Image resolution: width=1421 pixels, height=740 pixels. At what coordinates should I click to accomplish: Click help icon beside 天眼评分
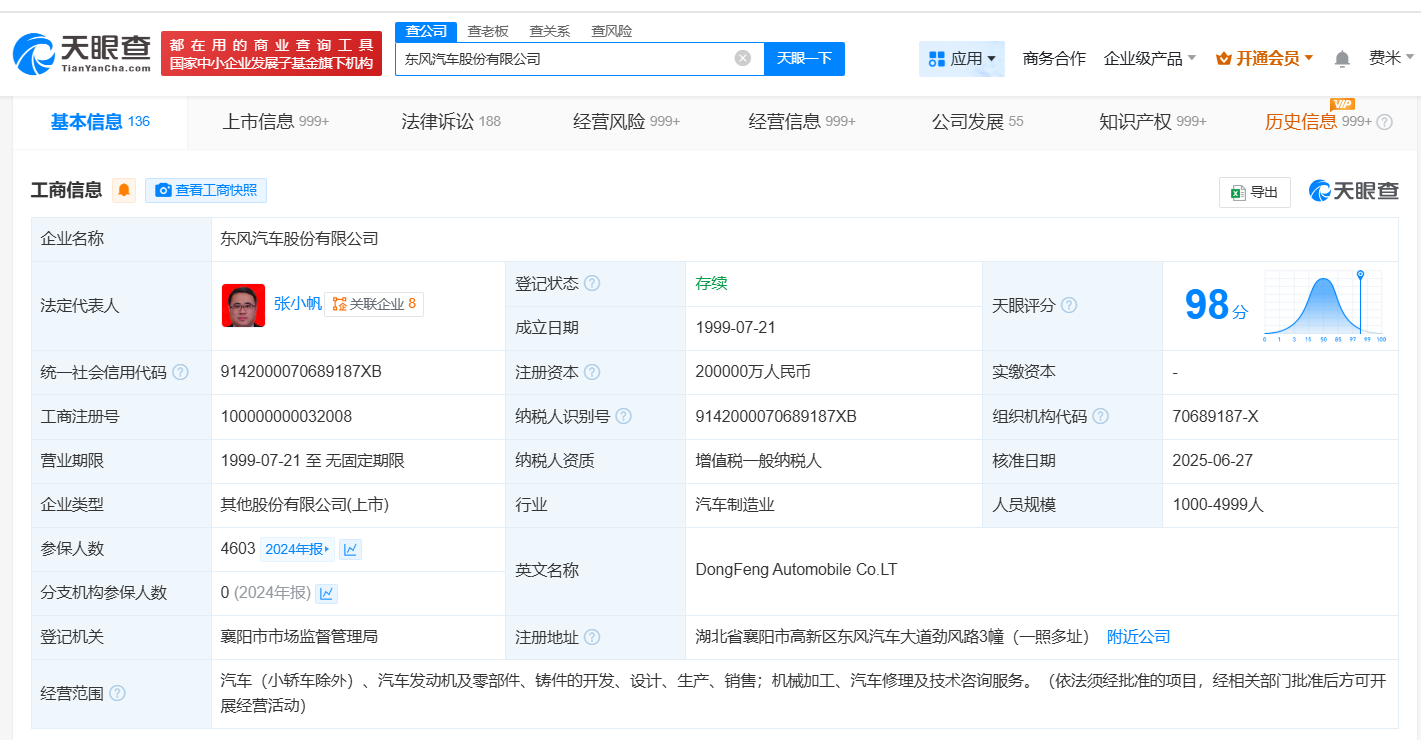(1068, 305)
